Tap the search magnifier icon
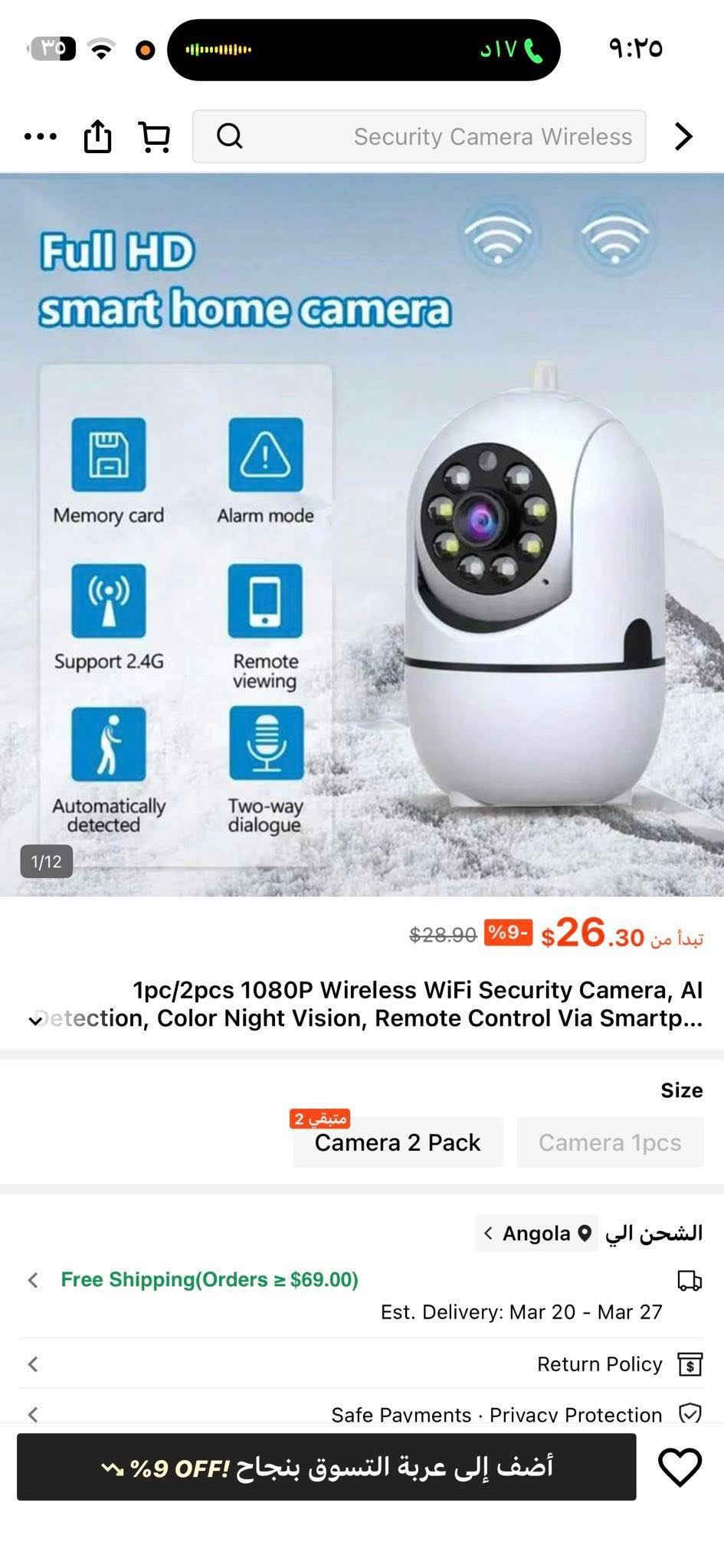The height and width of the screenshot is (1568, 724). (230, 136)
